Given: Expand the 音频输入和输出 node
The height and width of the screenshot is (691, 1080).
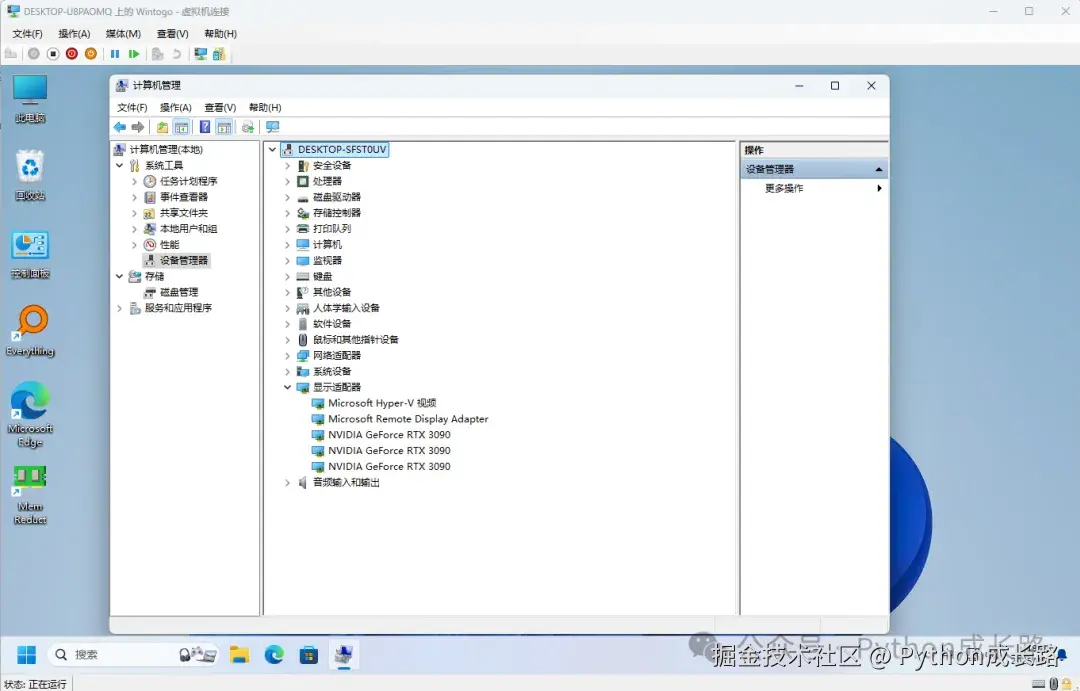Looking at the screenshot, I should pyautogui.click(x=288, y=482).
